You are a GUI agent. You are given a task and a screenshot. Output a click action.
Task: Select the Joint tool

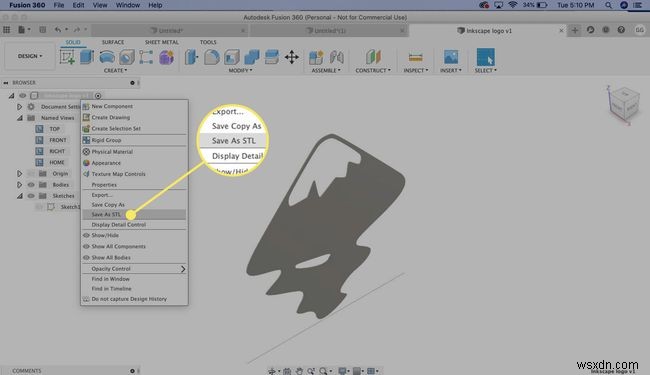click(x=337, y=57)
